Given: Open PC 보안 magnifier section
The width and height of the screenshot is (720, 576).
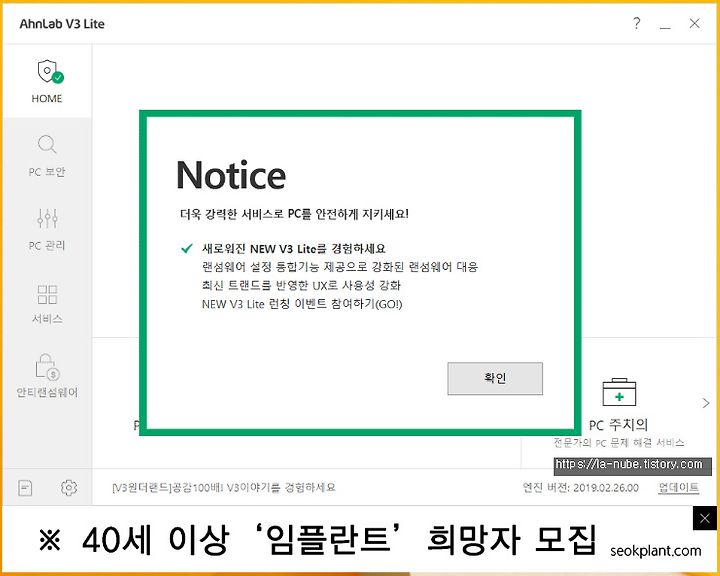Looking at the screenshot, I should point(47,144).
